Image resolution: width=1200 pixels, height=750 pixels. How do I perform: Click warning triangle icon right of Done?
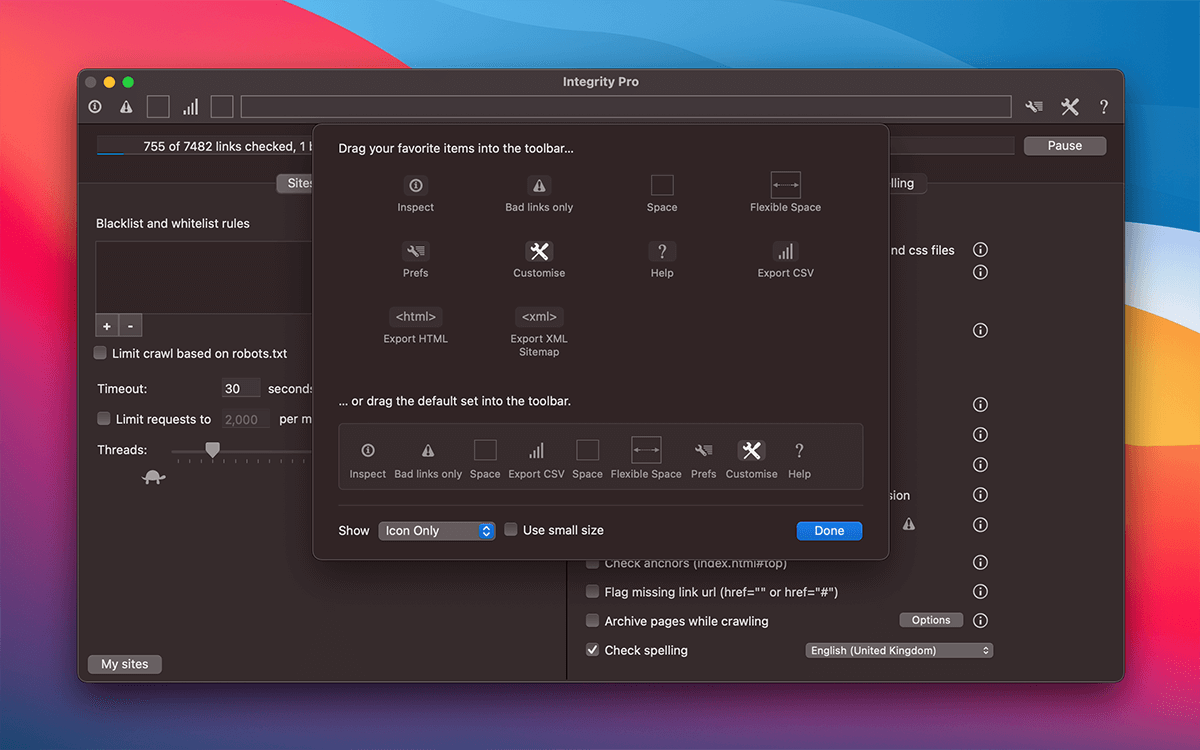click(x=909, y=525)
